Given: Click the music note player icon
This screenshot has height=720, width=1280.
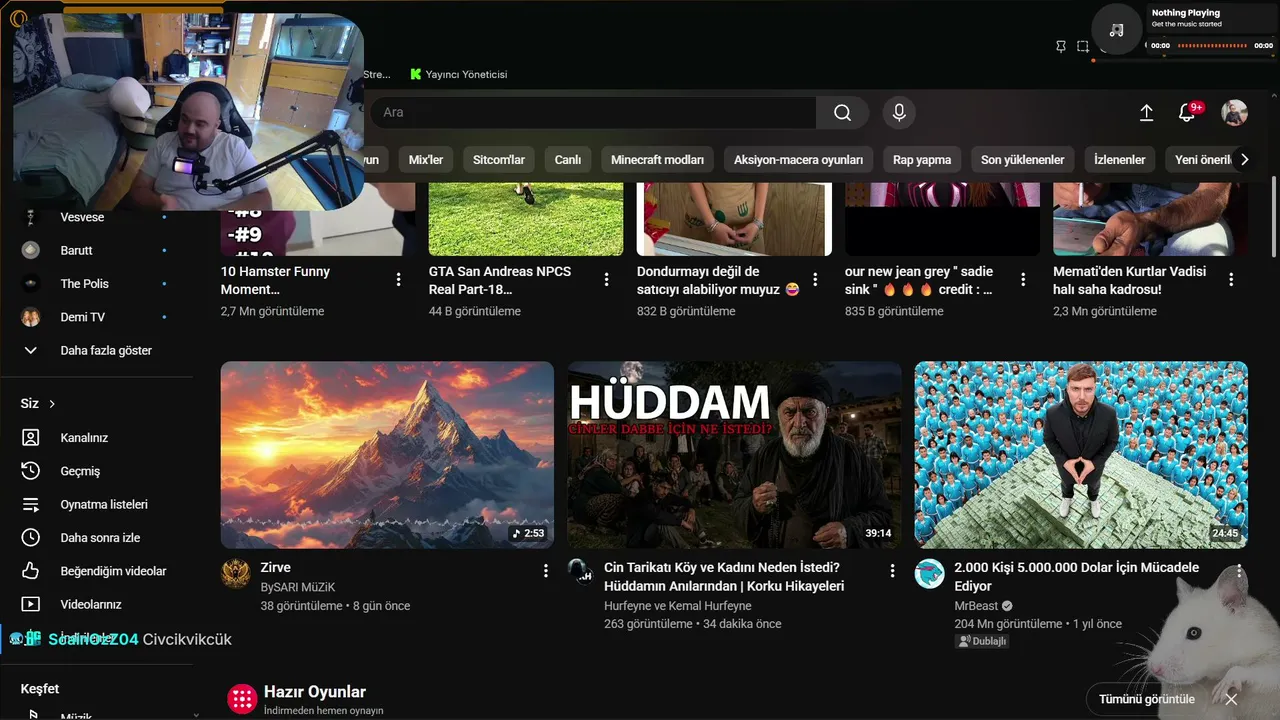Looking at the screenshot, I should pos(1116,30).
